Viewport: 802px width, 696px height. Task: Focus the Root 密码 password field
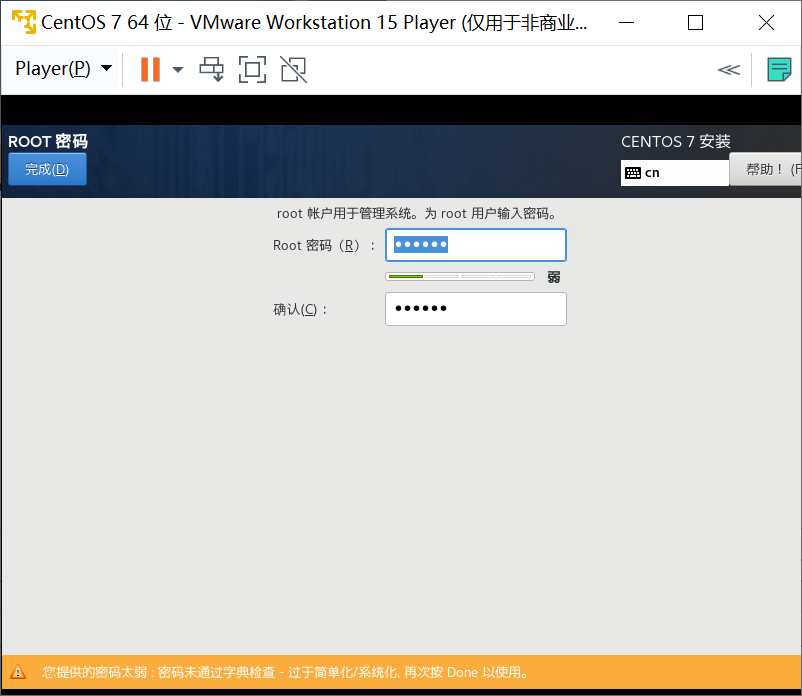(x=476, y=245)
